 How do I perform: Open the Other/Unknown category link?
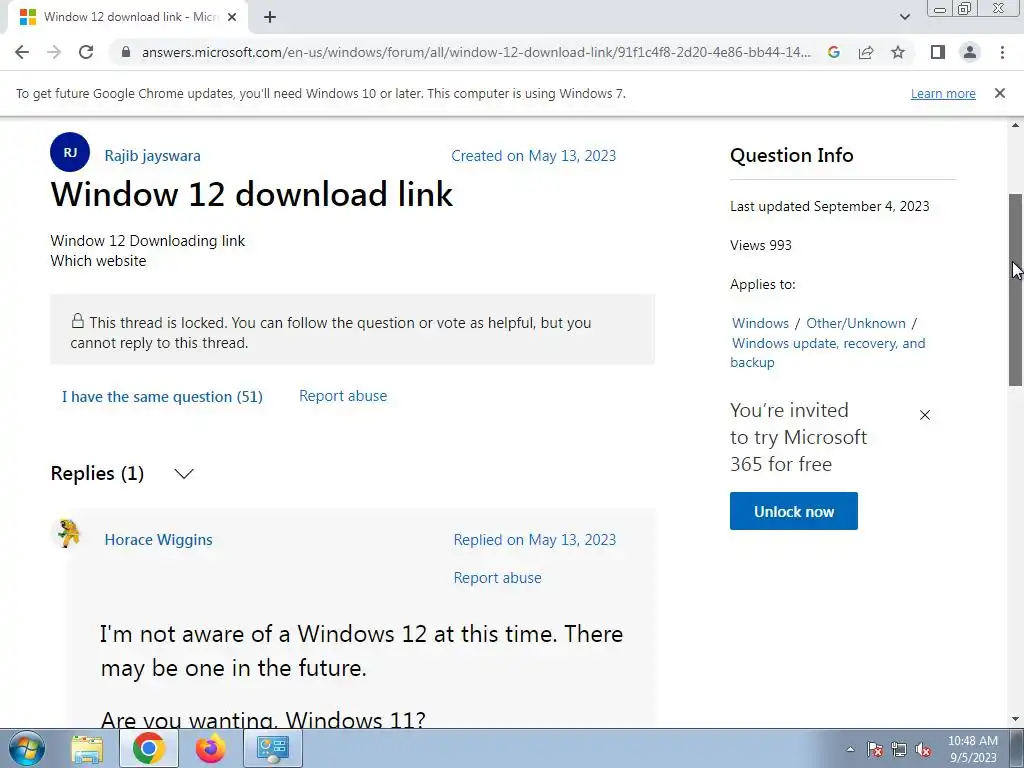coord(856,323)
